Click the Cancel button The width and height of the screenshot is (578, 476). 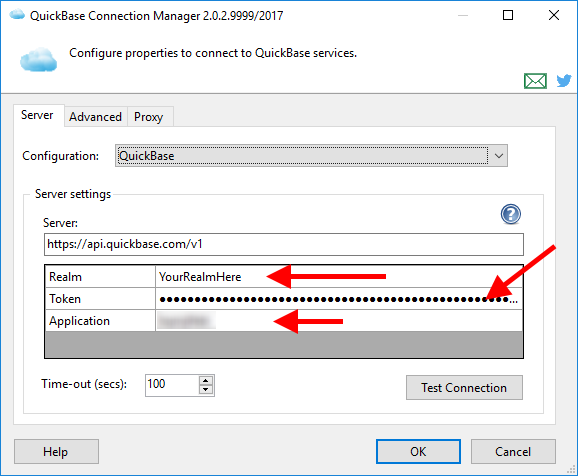point(513,451)
